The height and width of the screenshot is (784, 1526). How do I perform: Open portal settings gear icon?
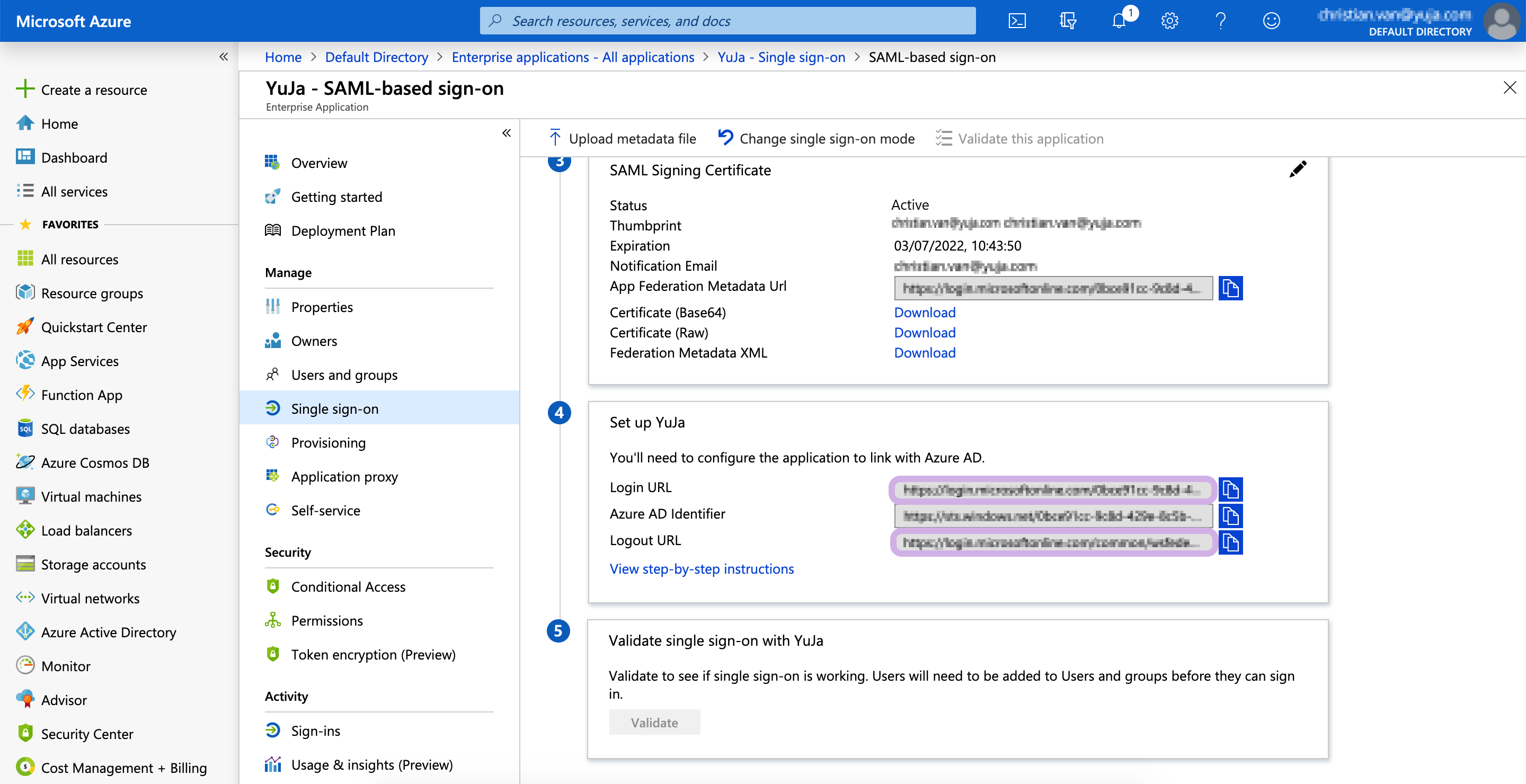pyautogui.click(x=1169, y=21)
